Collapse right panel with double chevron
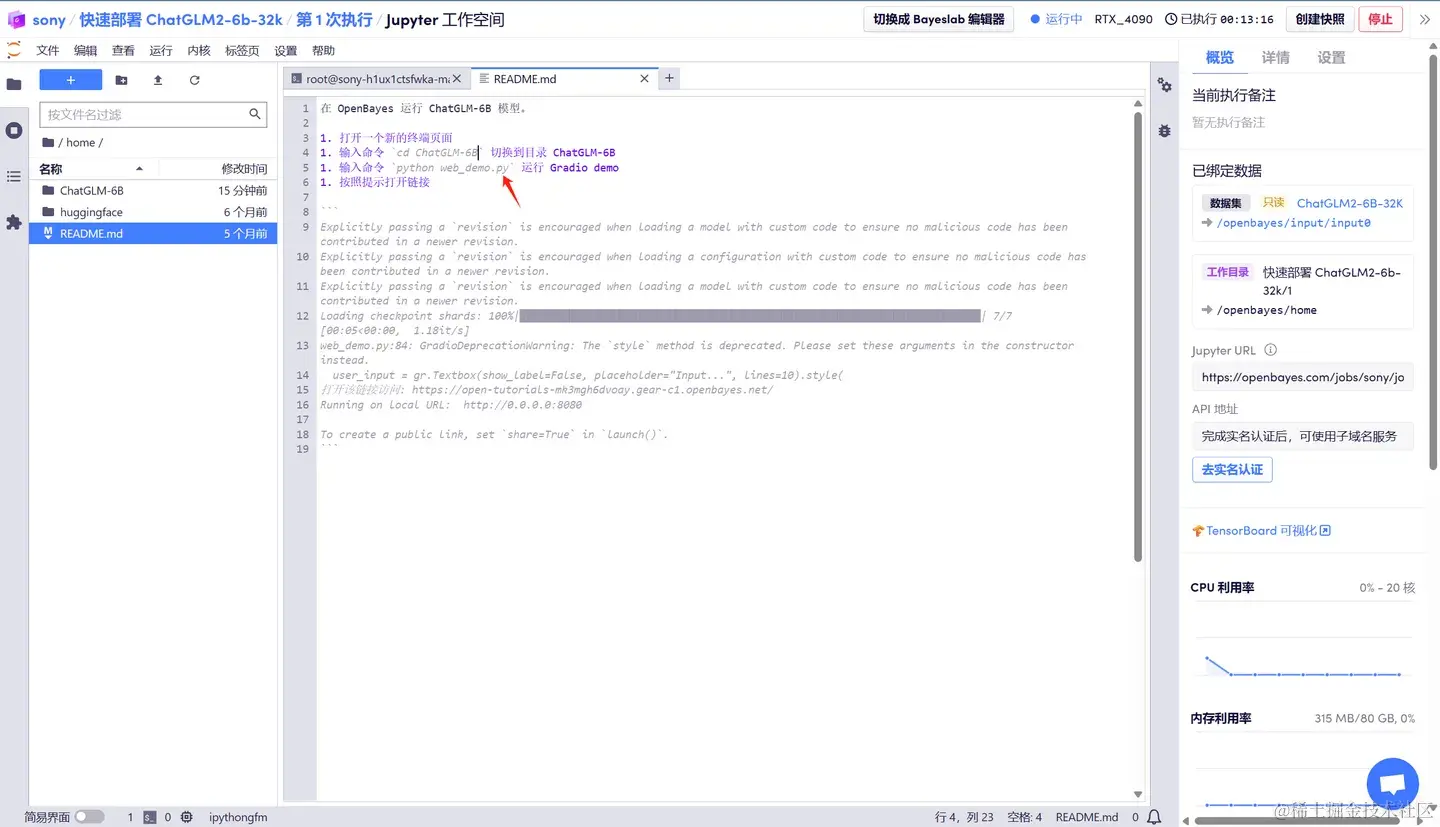This screenshot has height=827, width=1440. [1424, 19]
